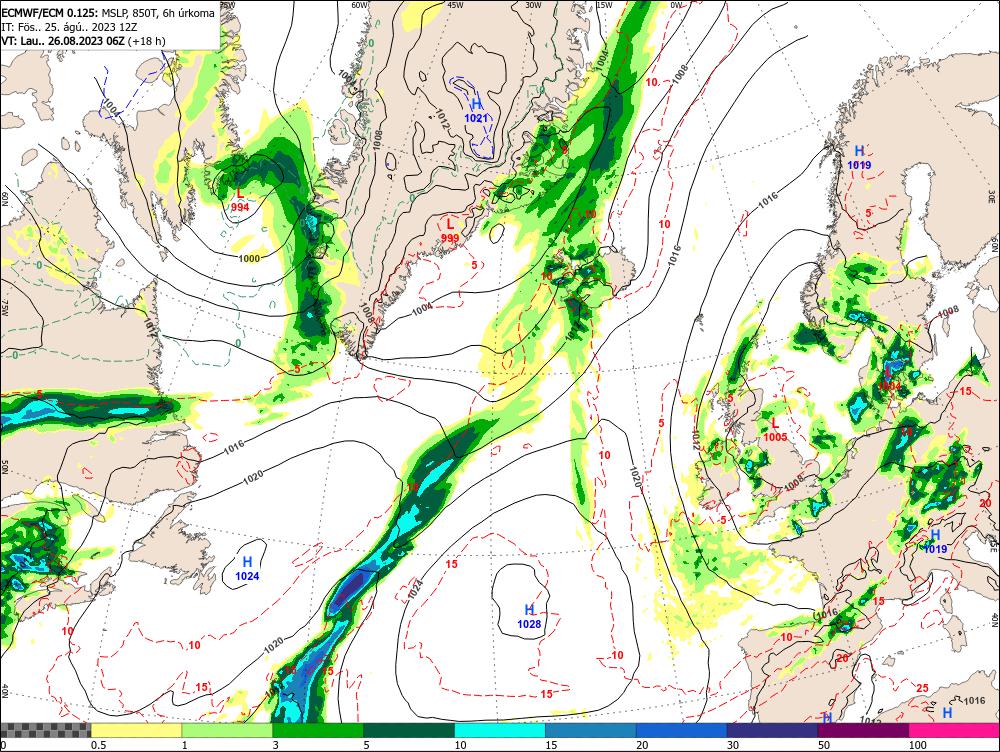The width and height of the screenshot is (1000, 752).
Task: Click the '0W' longitude label
Action: [676, 5]
